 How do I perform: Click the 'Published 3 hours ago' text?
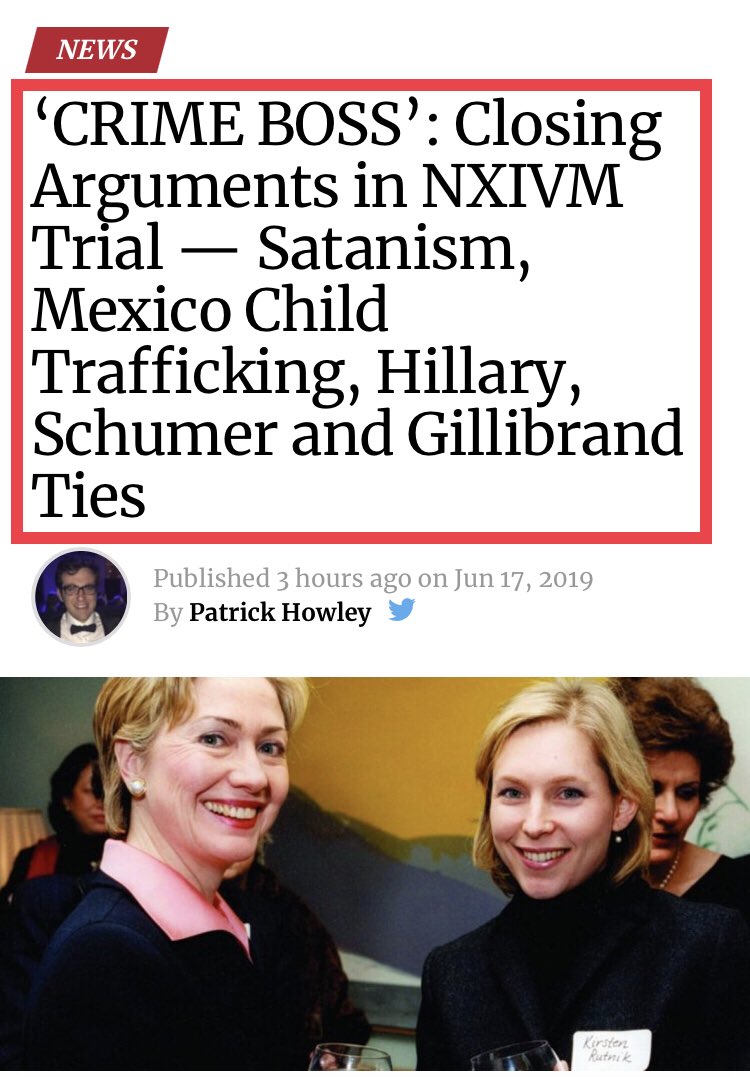282,579
